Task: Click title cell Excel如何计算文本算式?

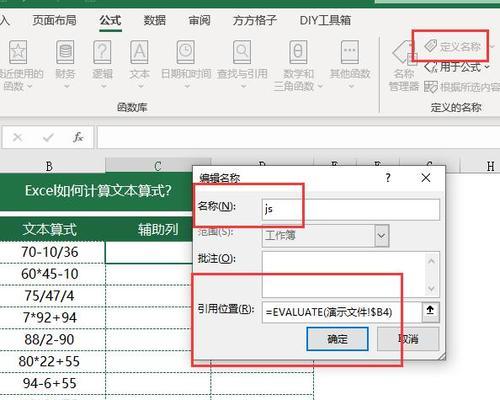Action: 98,191
